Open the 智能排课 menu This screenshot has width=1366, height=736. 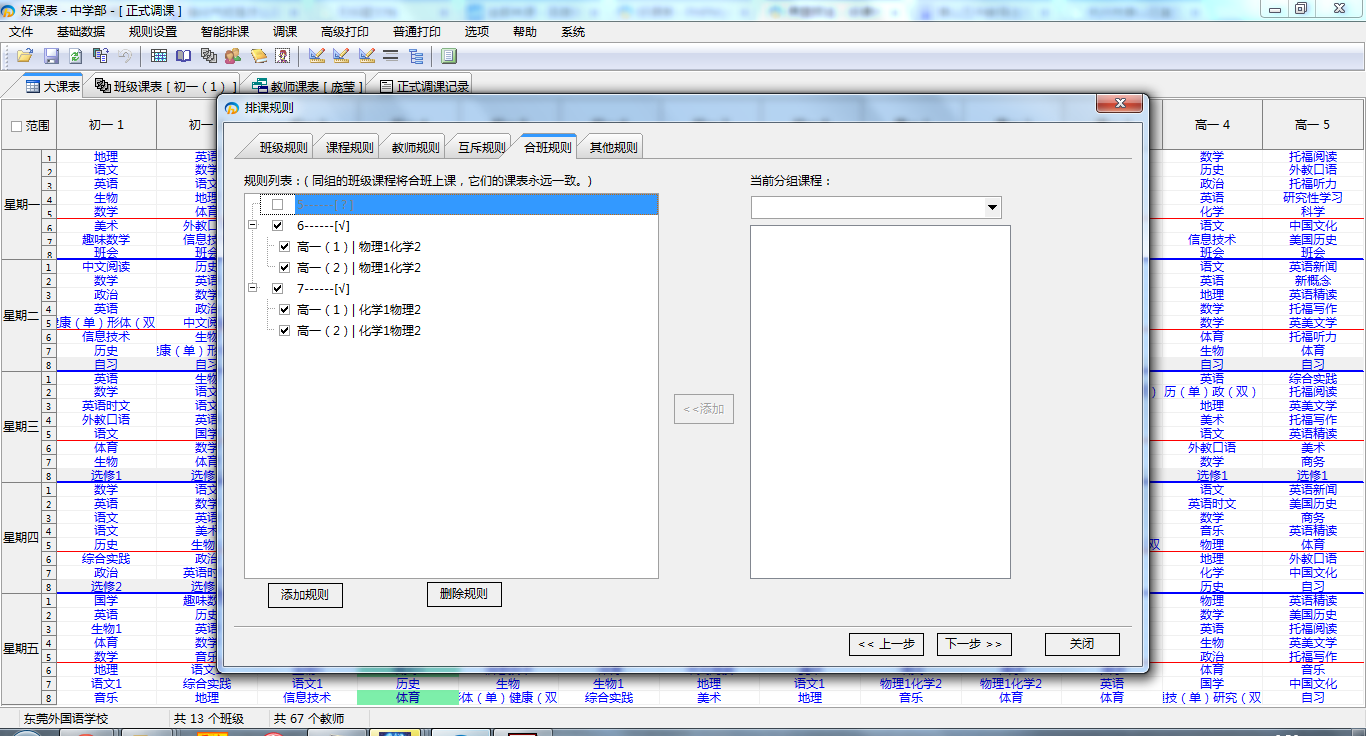225,31
